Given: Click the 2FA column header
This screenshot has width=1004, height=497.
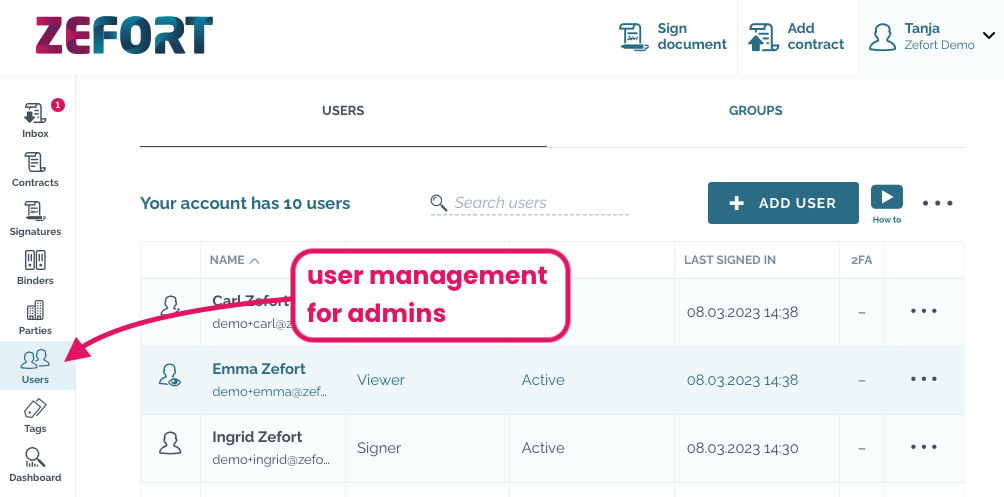Looking at the screenshot, I should click(861, 260).
